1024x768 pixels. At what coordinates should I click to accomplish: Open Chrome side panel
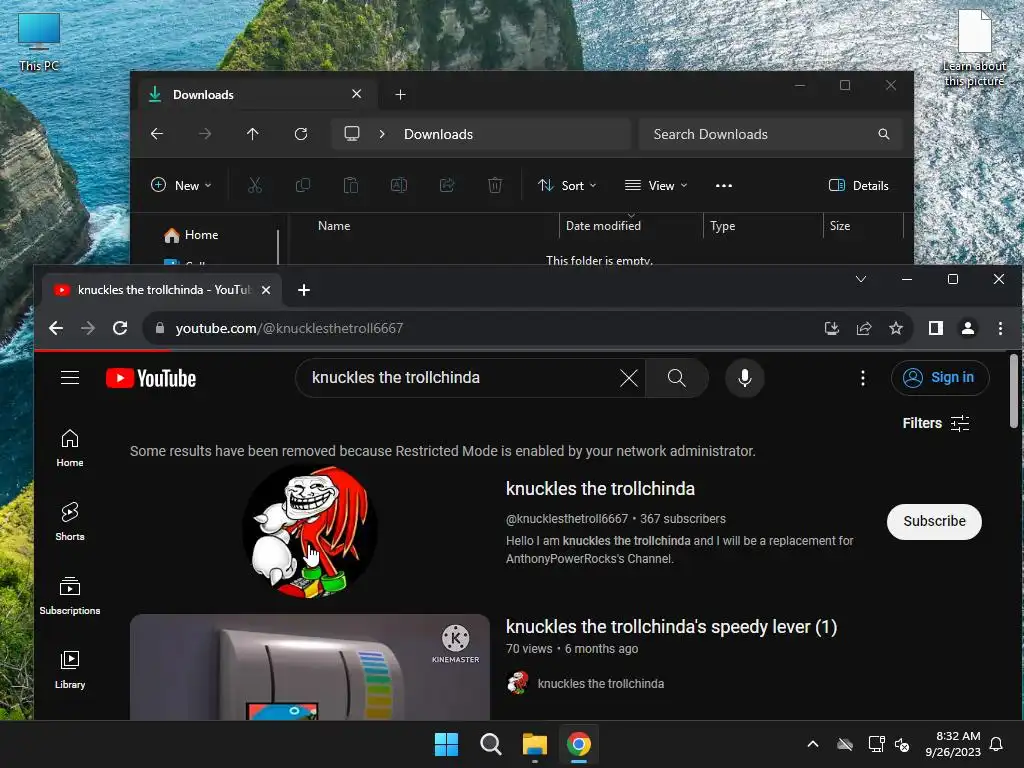point(936,328)
